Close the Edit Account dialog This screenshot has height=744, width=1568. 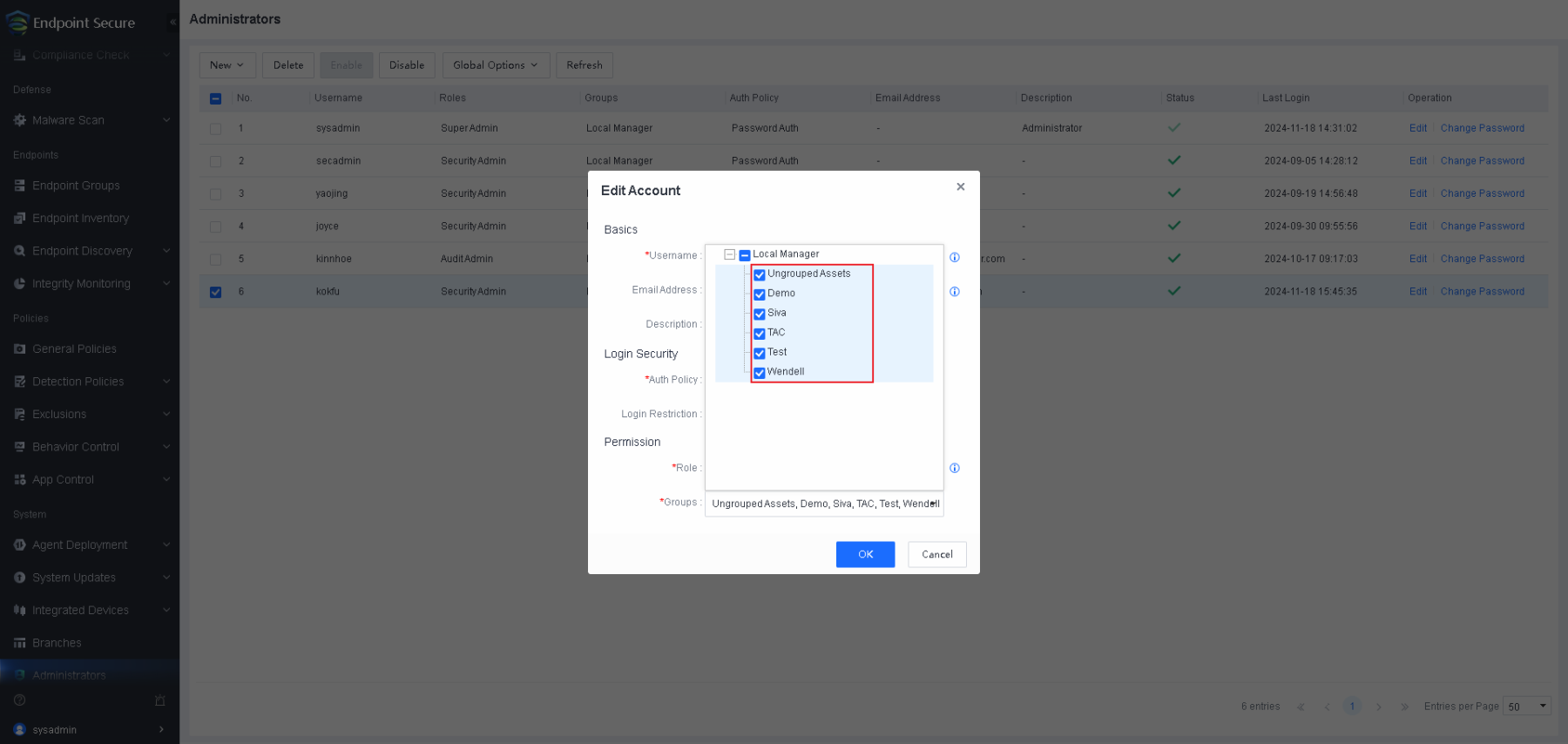pyautogui.click(x=960, y=187)
